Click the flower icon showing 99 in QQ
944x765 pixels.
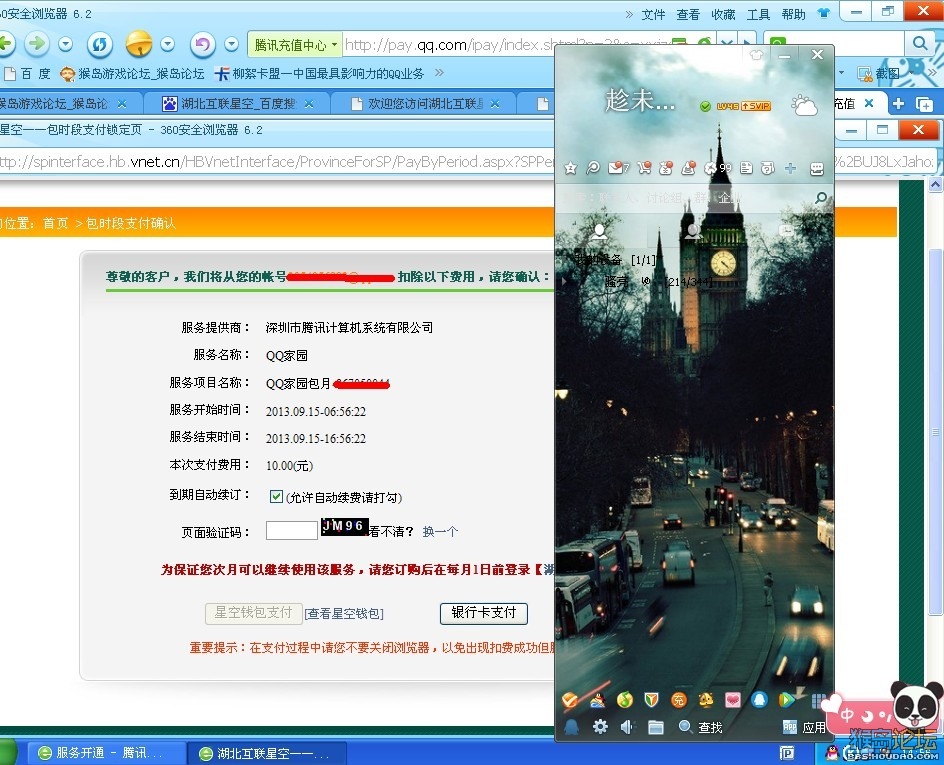[x=718, y=168]
